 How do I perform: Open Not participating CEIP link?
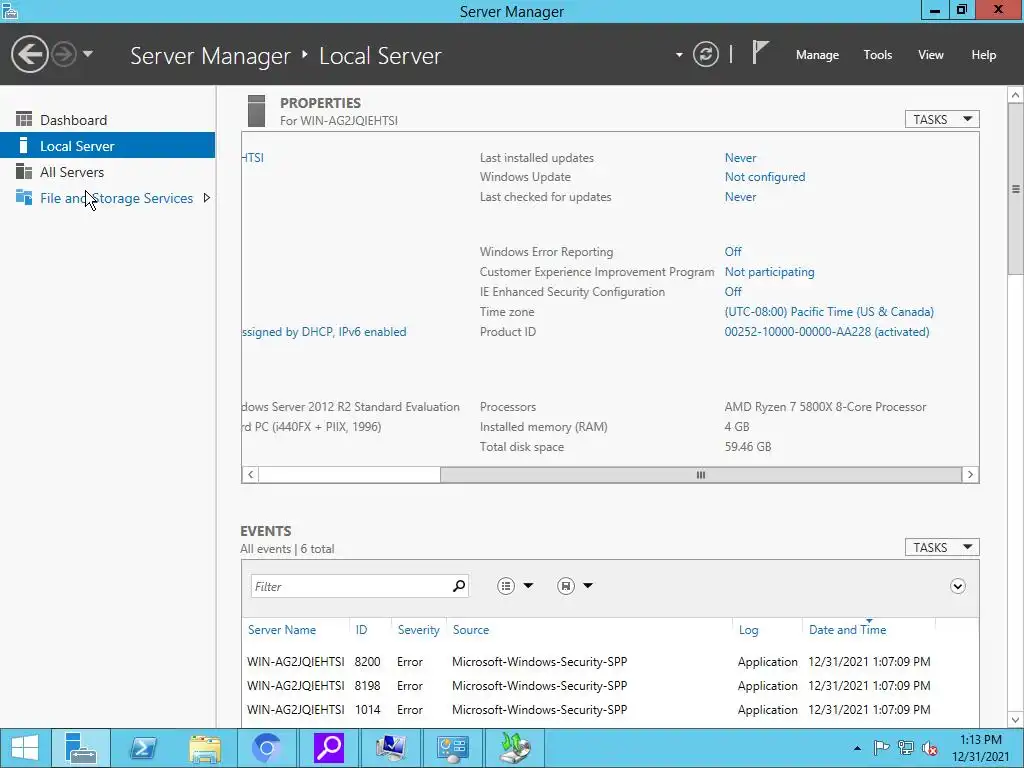tap(769, 272)
